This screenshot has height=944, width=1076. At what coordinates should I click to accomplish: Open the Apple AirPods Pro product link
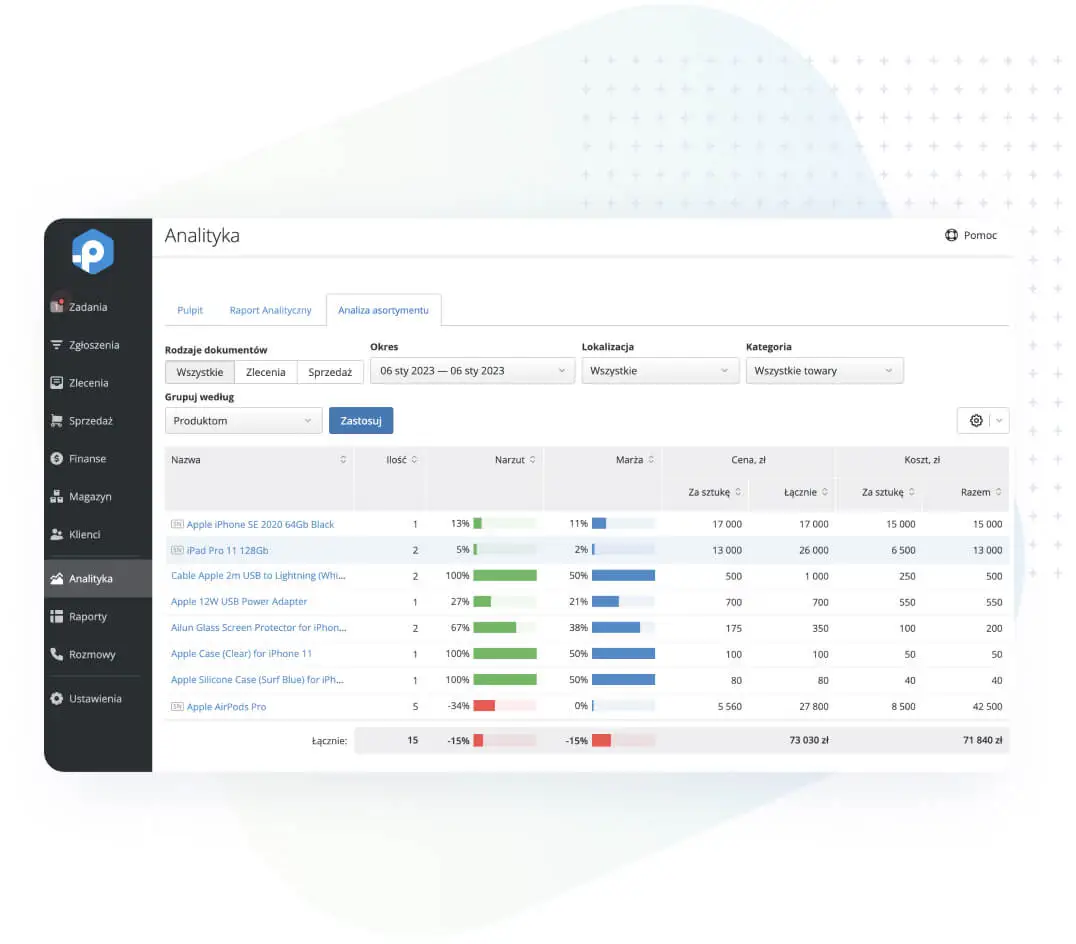226,707
